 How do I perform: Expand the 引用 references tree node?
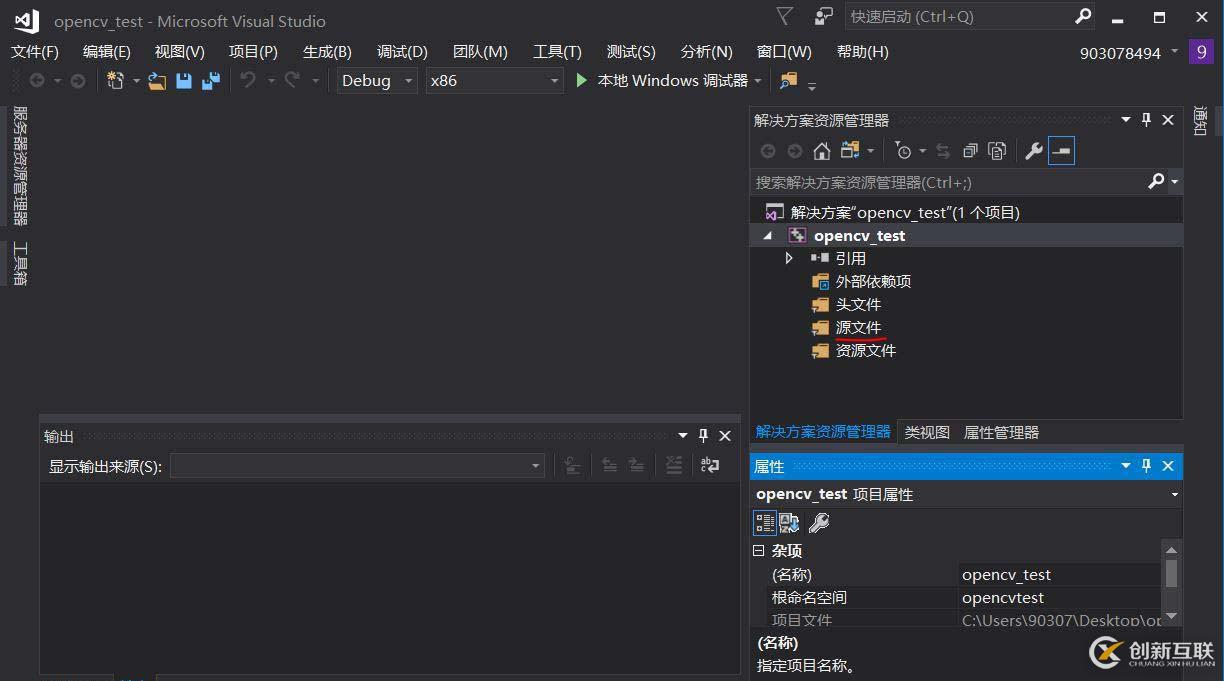[x=789, y=258]
